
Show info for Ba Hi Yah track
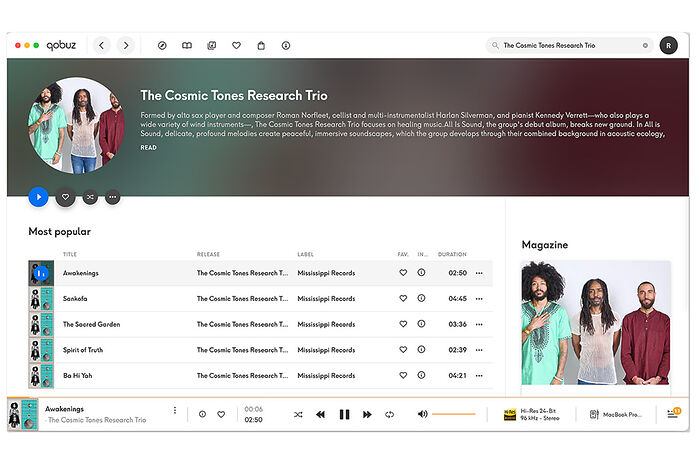coord(421,375)
